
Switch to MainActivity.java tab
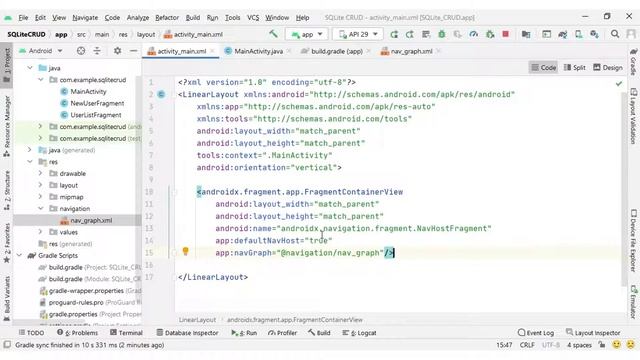[259, 51]
